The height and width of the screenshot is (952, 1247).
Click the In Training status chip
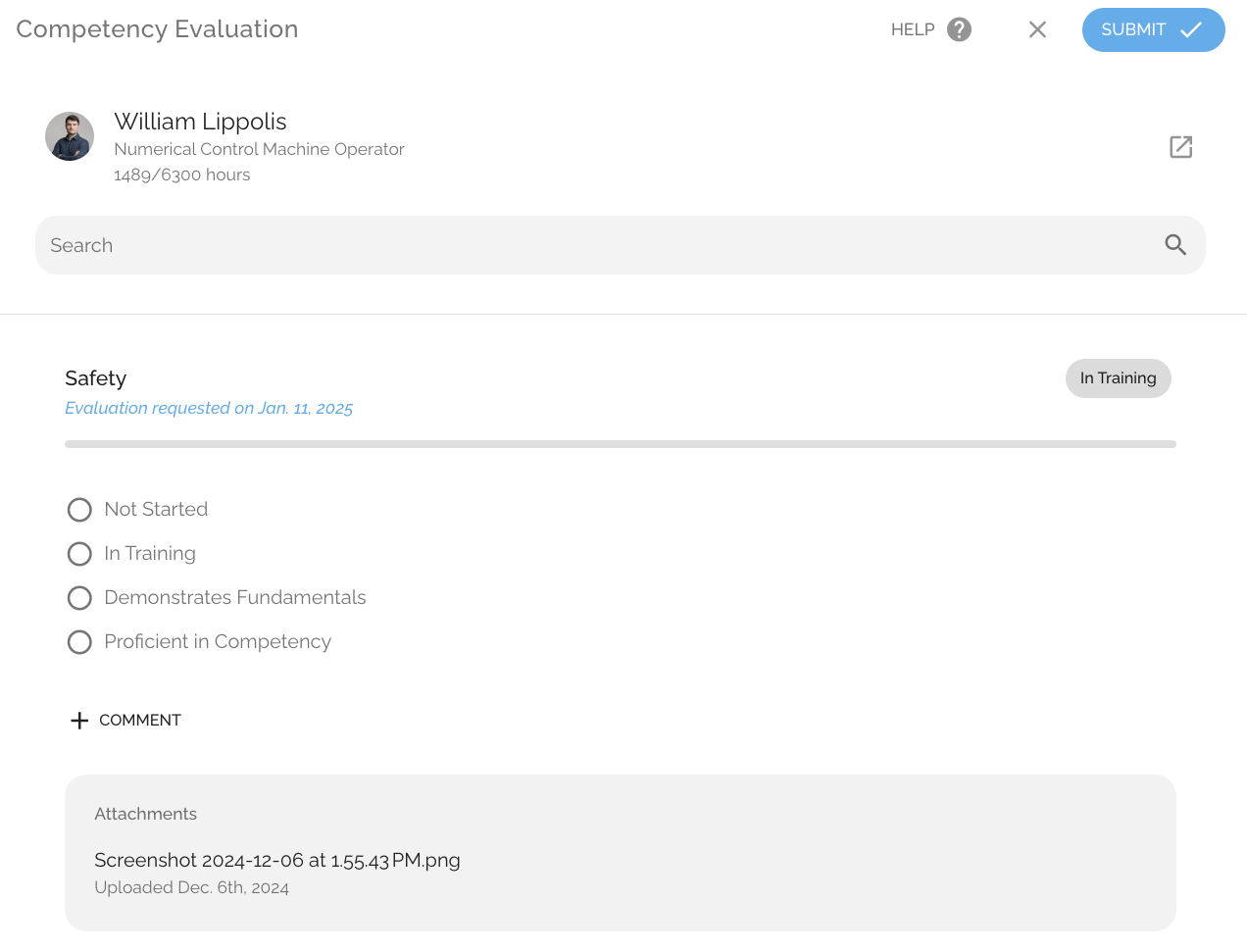point(1118,377)
